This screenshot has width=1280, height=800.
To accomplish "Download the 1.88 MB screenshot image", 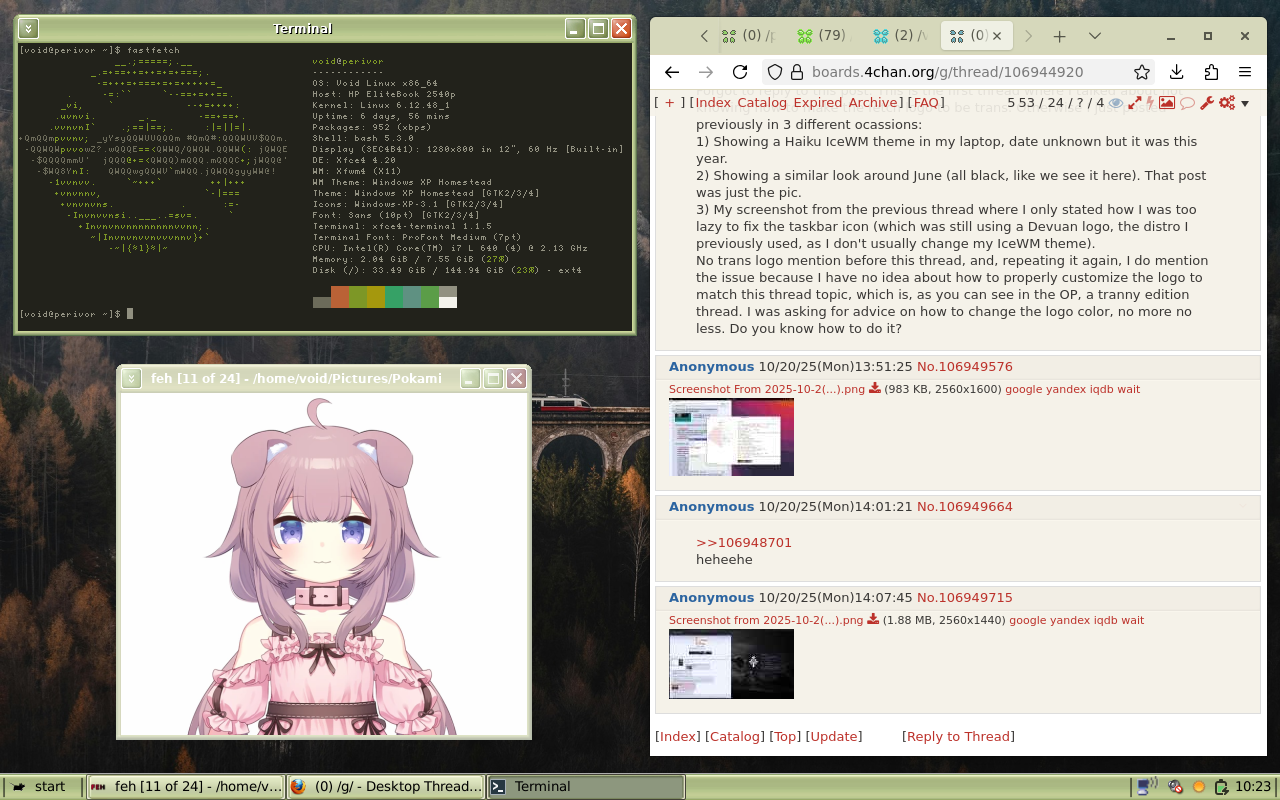I will [x=873, y=620].
